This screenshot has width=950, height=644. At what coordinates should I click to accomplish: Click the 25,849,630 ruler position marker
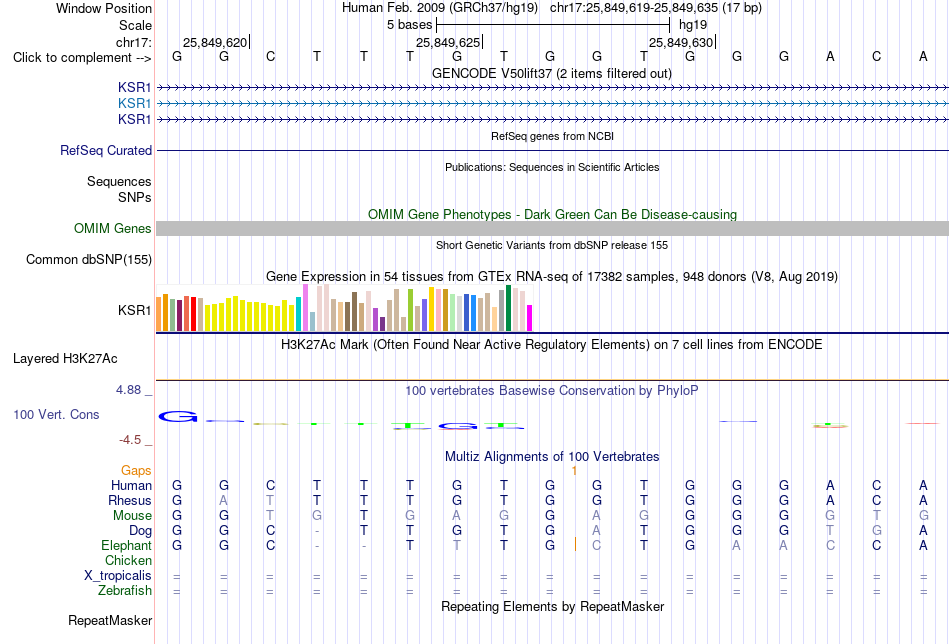[x=681, y=42]
